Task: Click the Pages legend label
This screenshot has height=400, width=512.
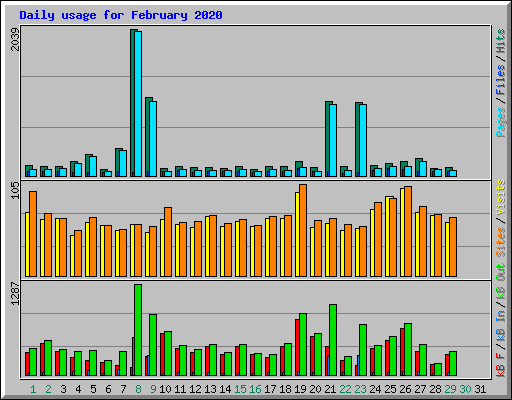Action: (x=501, y=122)
